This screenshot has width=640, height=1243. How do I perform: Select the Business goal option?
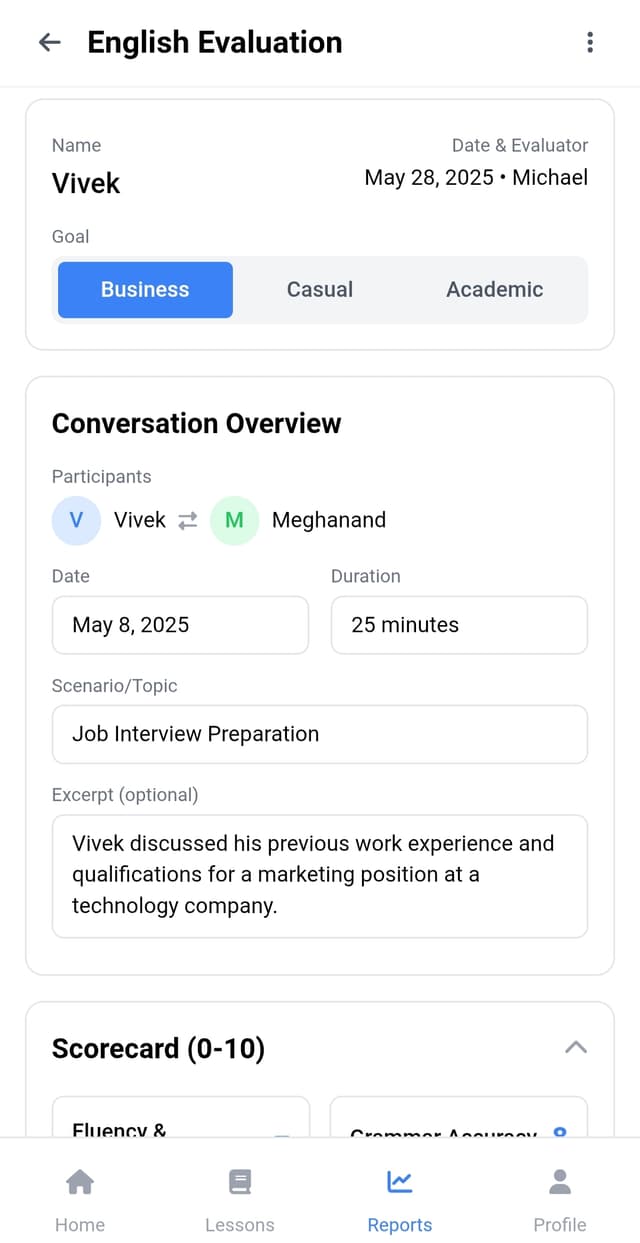pos(145,290)
